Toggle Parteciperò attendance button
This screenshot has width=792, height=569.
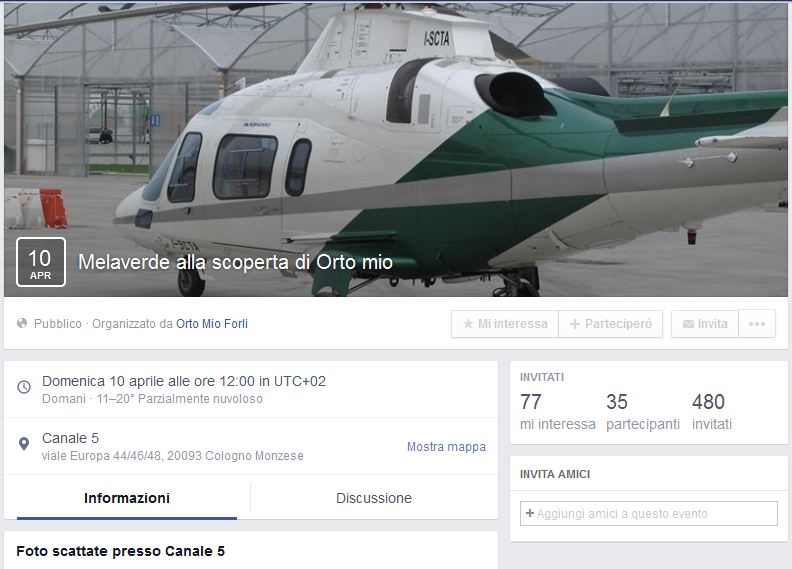[611, 324]
